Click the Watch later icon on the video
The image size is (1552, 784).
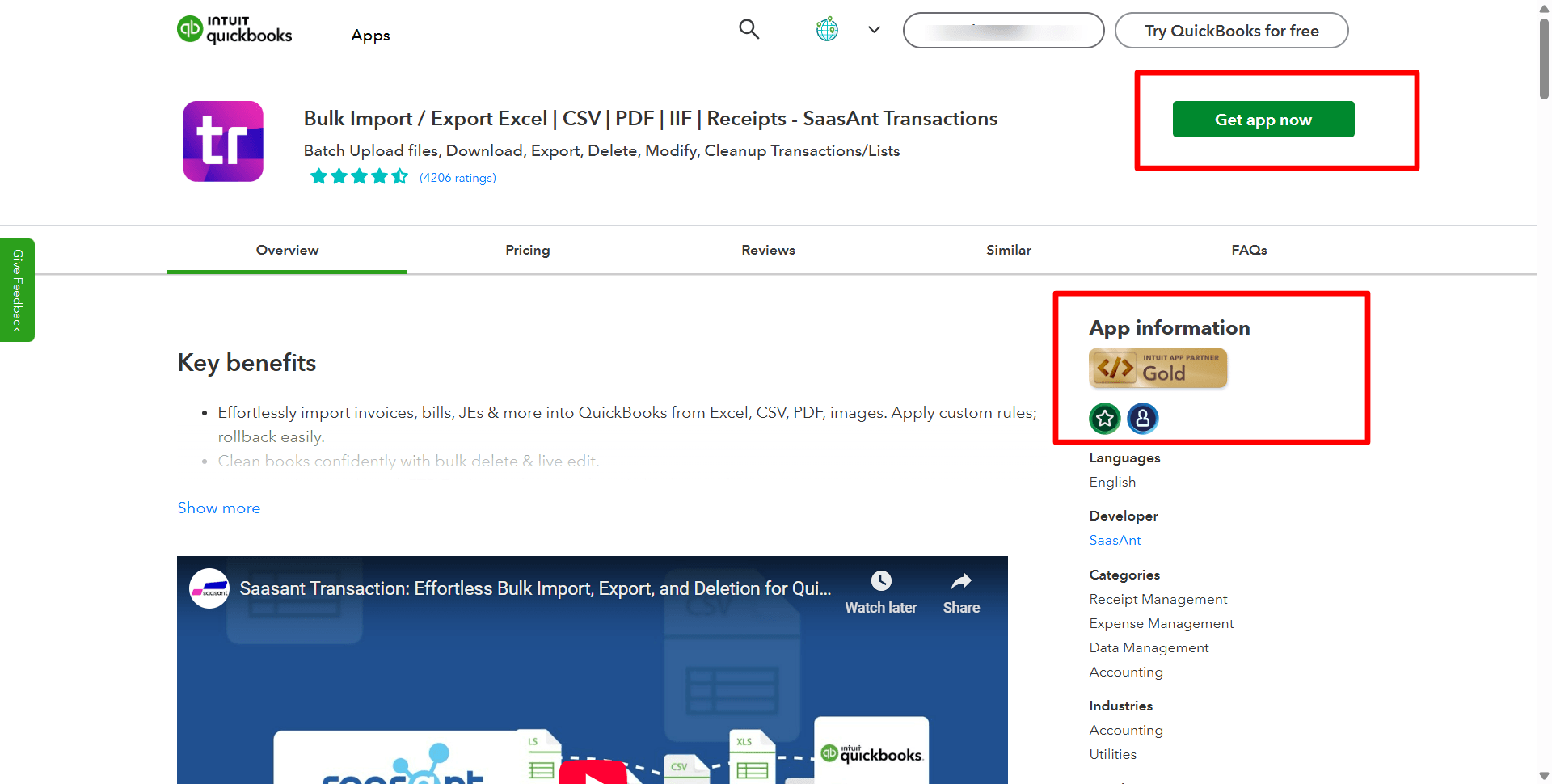[880, 580]
